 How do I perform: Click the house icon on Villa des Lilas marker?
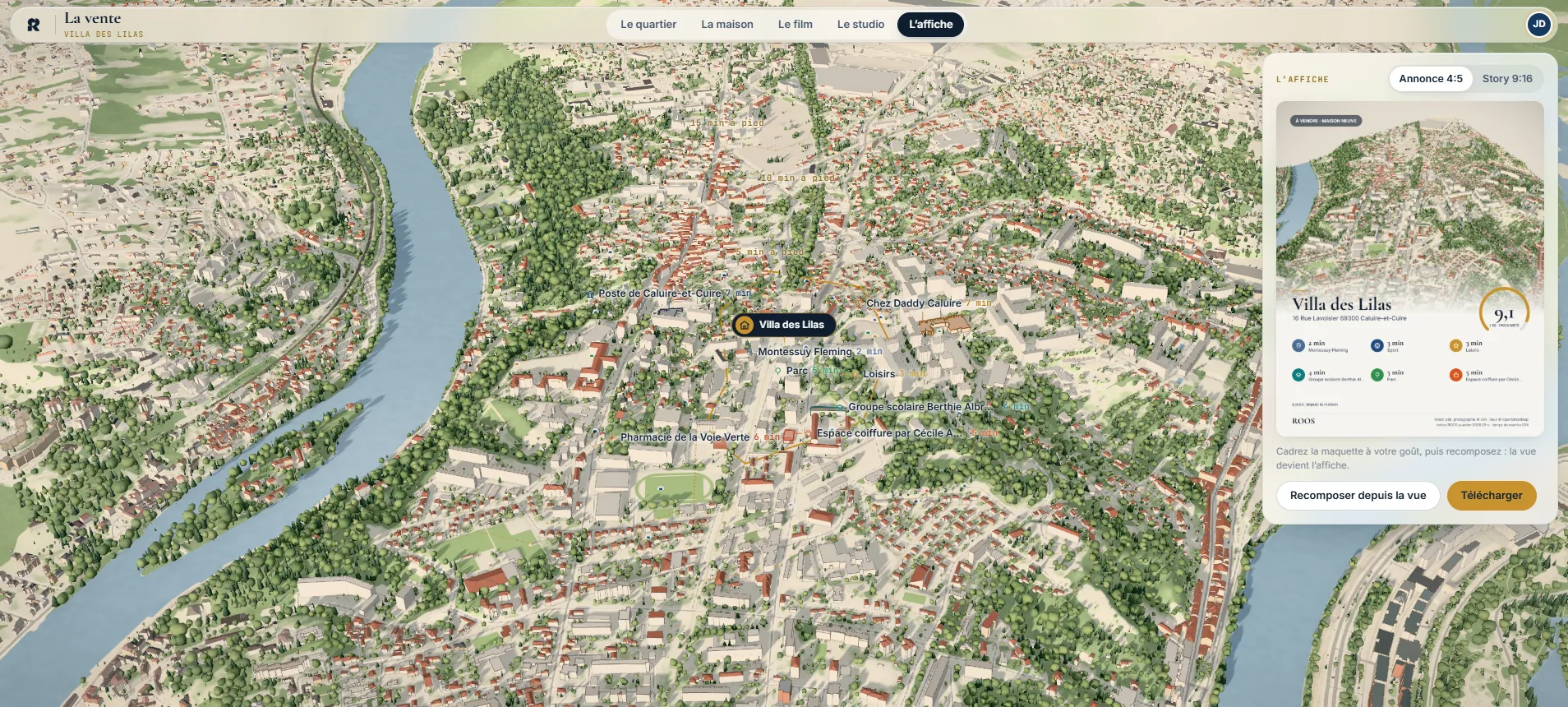pos(745,325)
